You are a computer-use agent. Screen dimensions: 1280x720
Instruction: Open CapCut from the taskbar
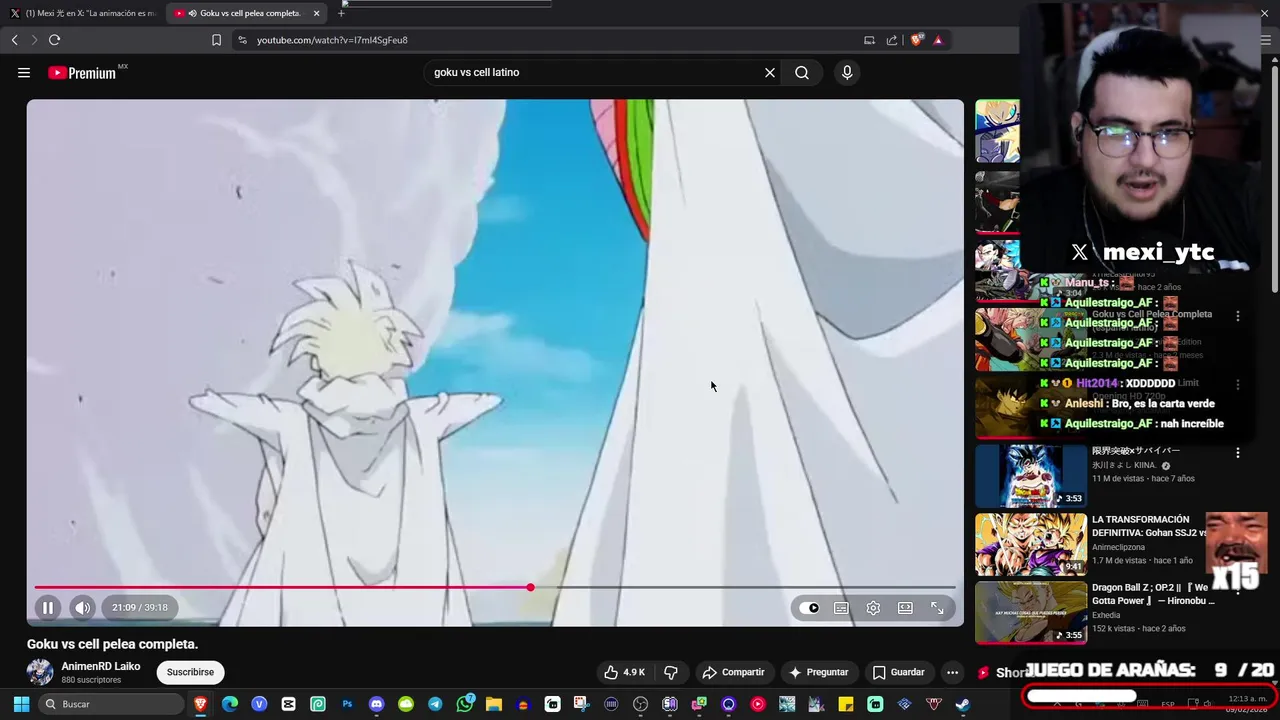(288, 704)
